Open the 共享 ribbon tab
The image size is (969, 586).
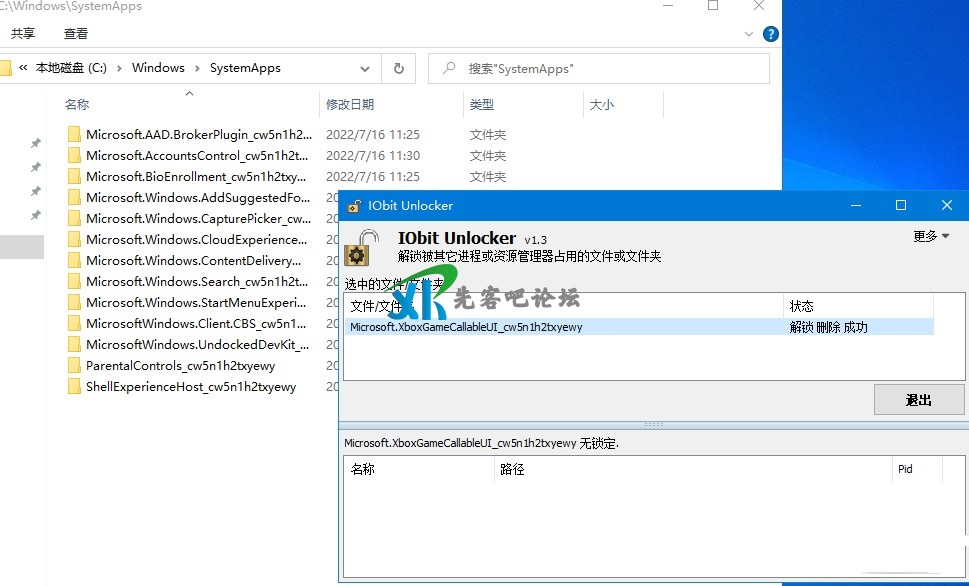coord(23,33)
